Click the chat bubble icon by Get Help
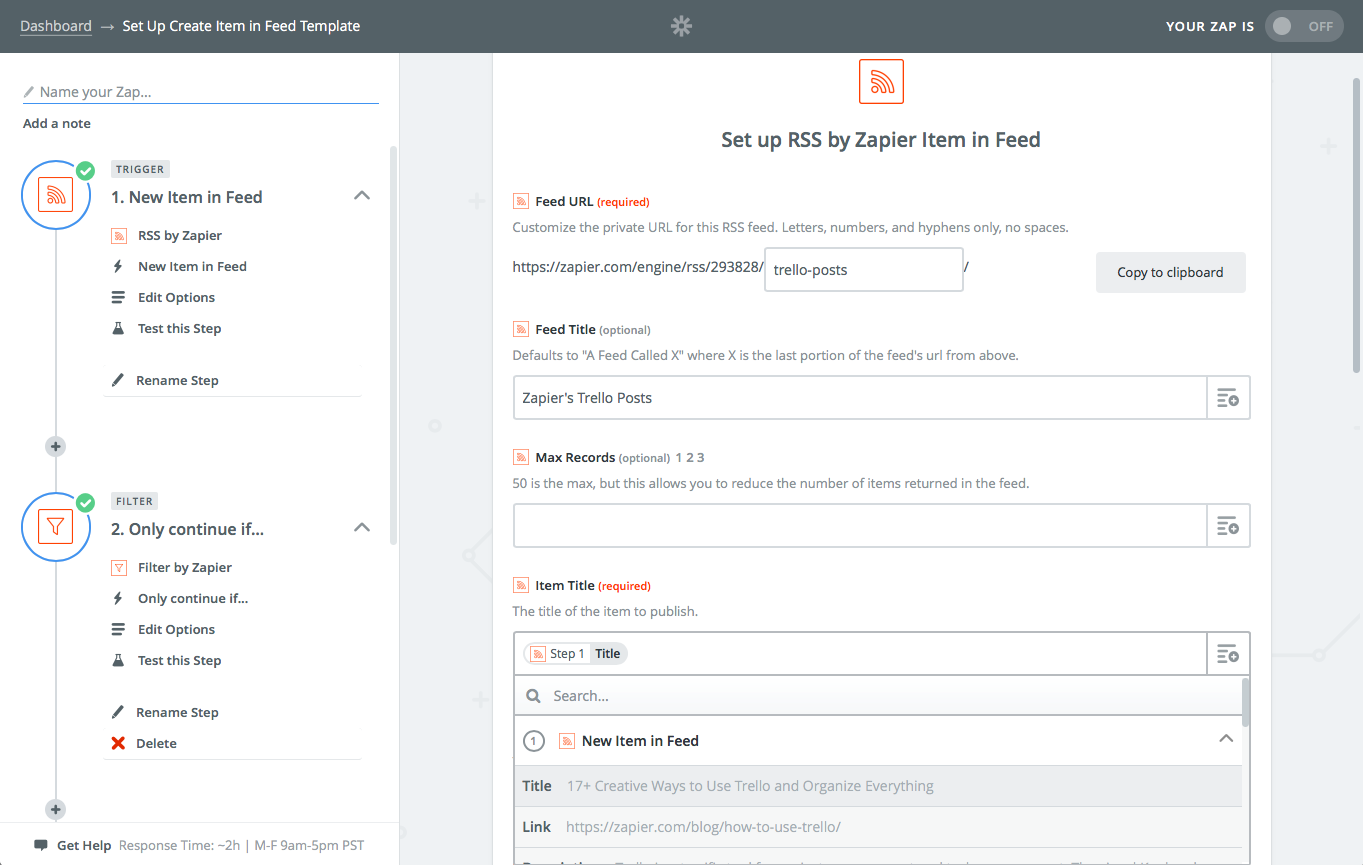 [40, 845]
